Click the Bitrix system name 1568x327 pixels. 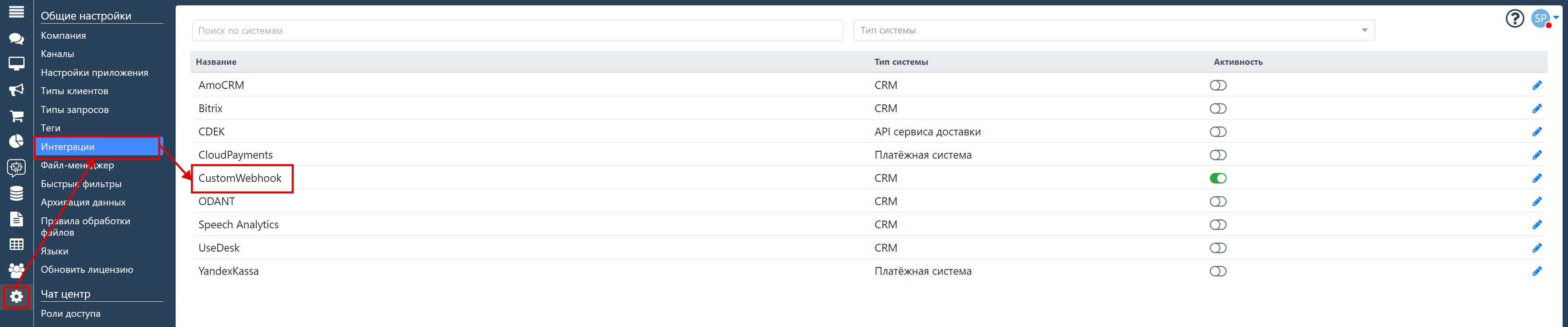pyautogui.click(x=211, y=108)
